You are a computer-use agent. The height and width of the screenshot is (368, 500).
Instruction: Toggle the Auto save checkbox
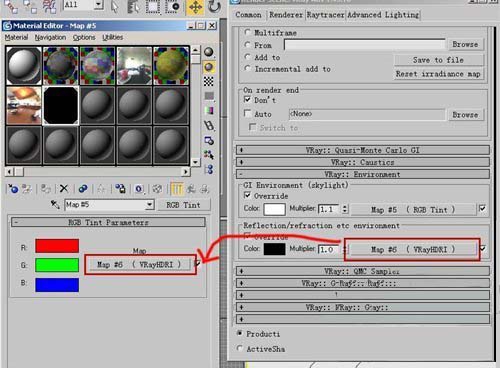pyautogui.click(x=247, y=114)
